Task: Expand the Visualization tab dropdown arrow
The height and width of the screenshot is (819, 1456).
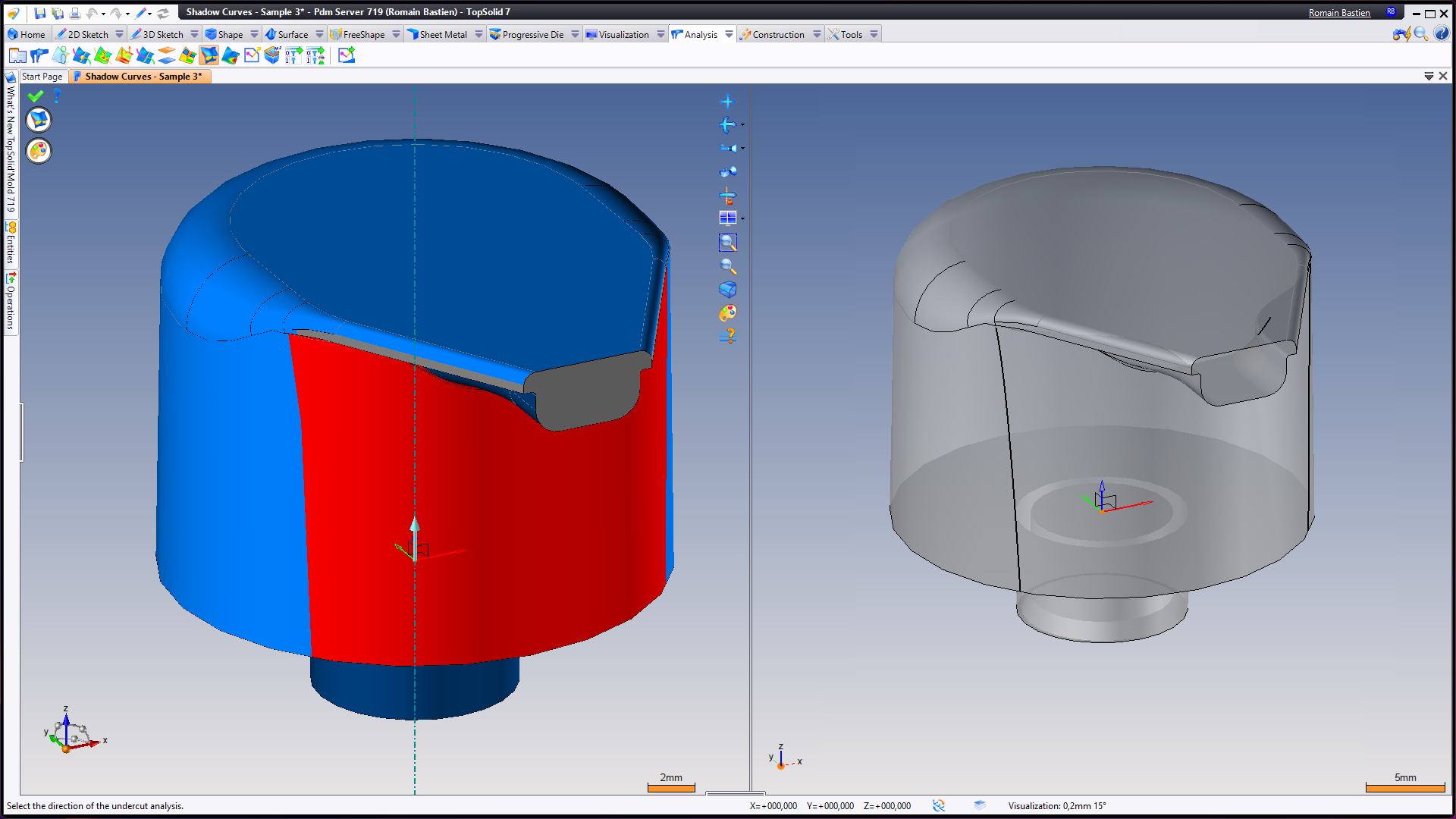Action: 661,35
